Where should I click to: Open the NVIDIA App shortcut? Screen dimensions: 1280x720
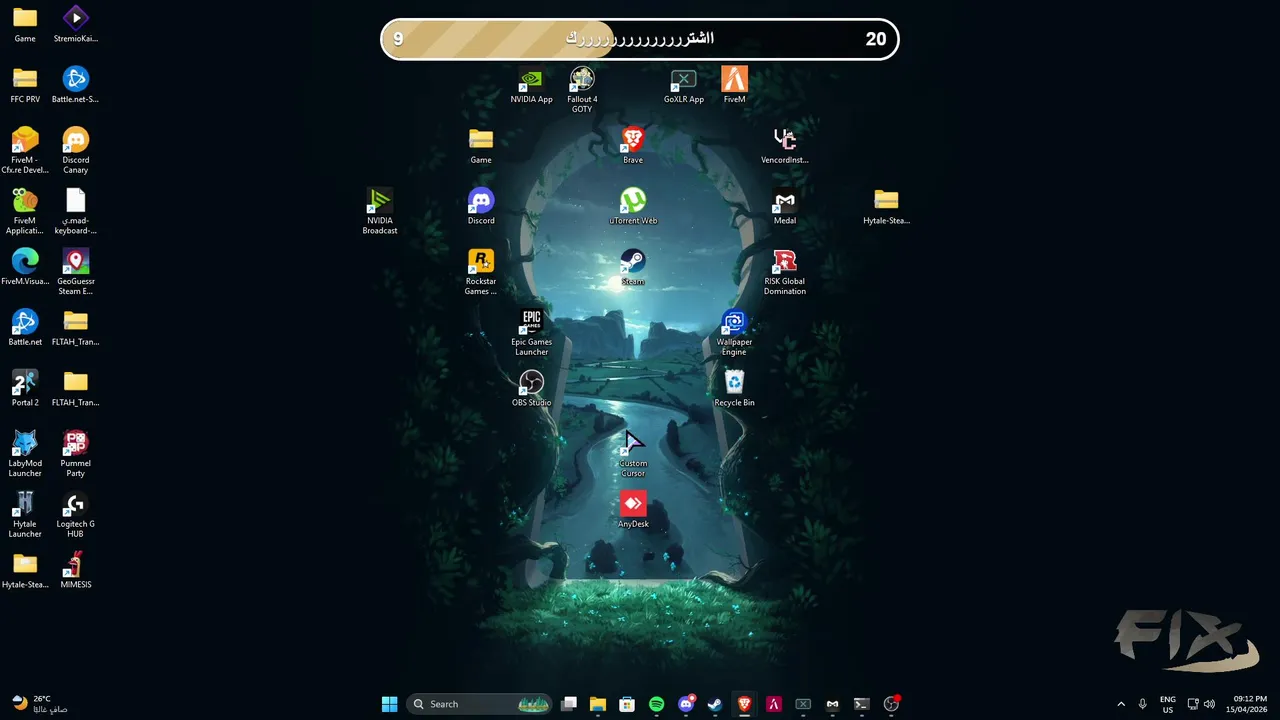[531, 85]
